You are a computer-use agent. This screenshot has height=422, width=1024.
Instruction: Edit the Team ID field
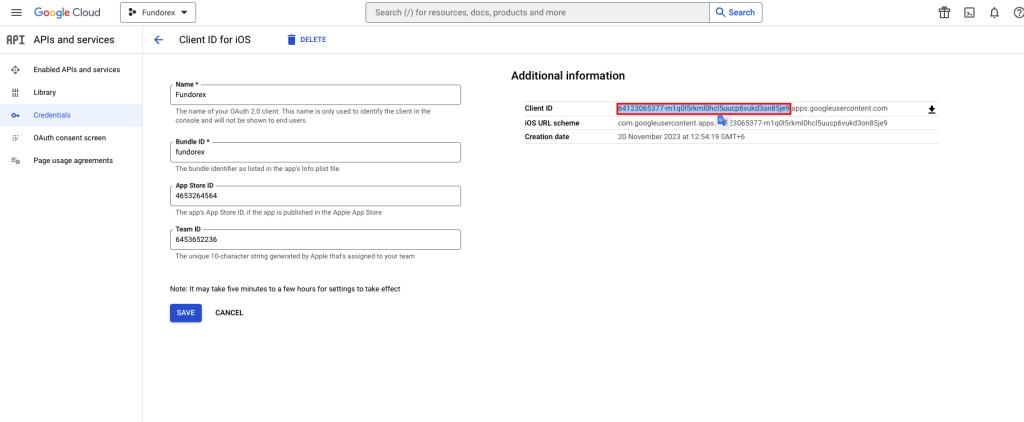[315, 239]
